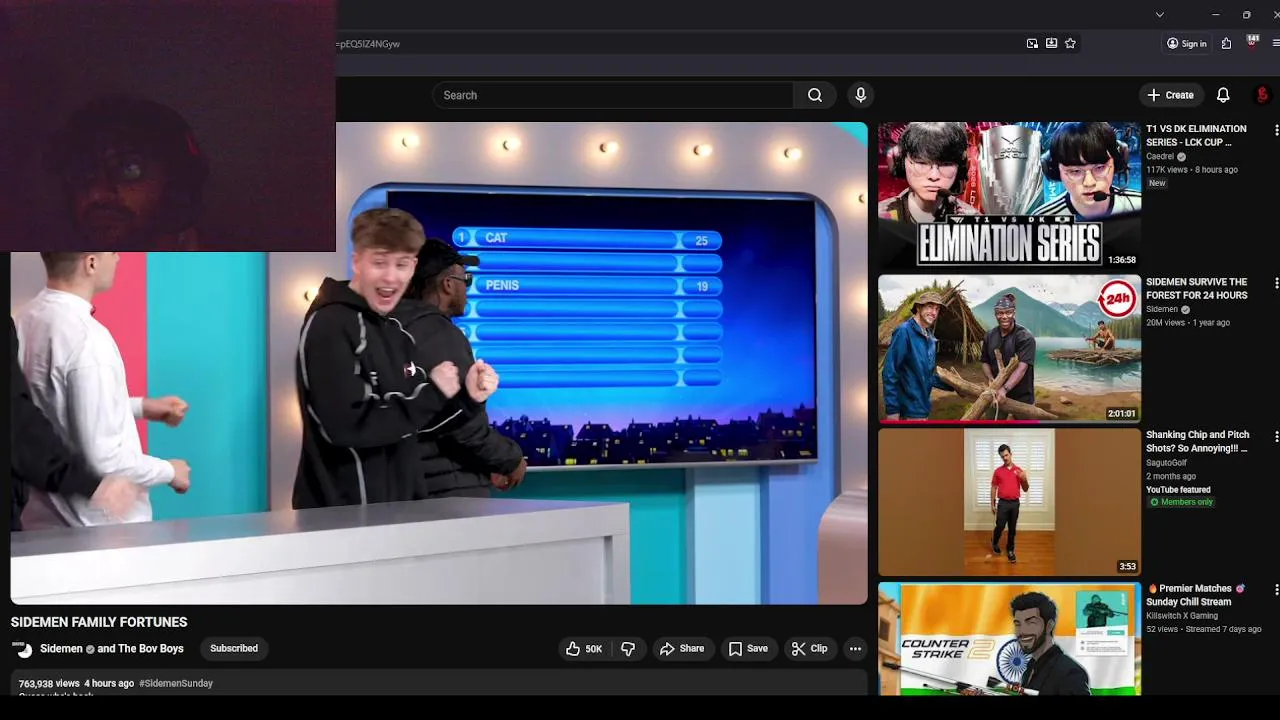
Task: Open title Shanking Chip and Pitch Shots
Action: [1197, 441]
